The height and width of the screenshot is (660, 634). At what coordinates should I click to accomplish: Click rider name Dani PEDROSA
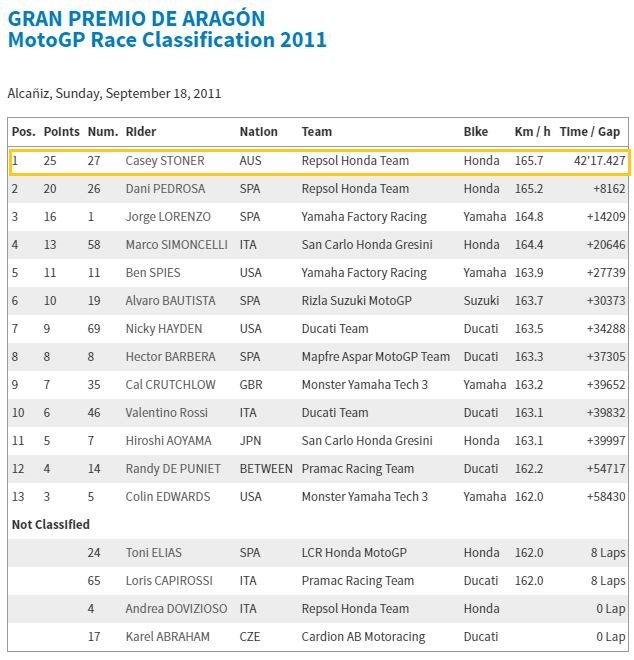[167, 188]
